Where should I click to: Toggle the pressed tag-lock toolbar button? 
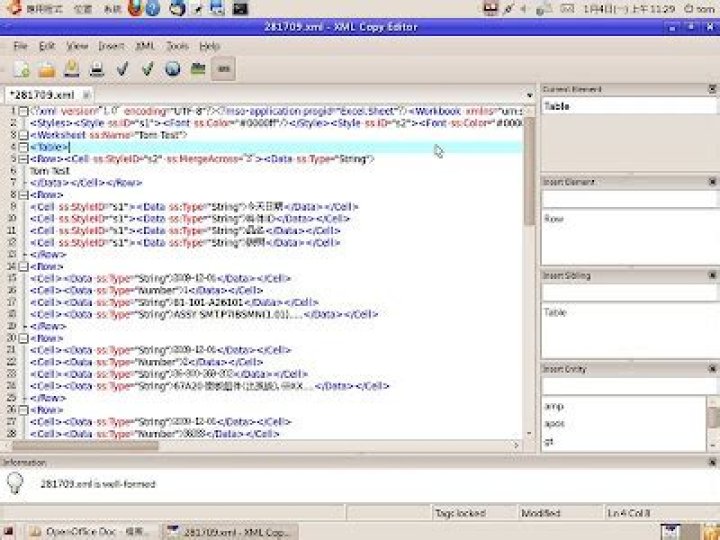(x=224, y=69)
